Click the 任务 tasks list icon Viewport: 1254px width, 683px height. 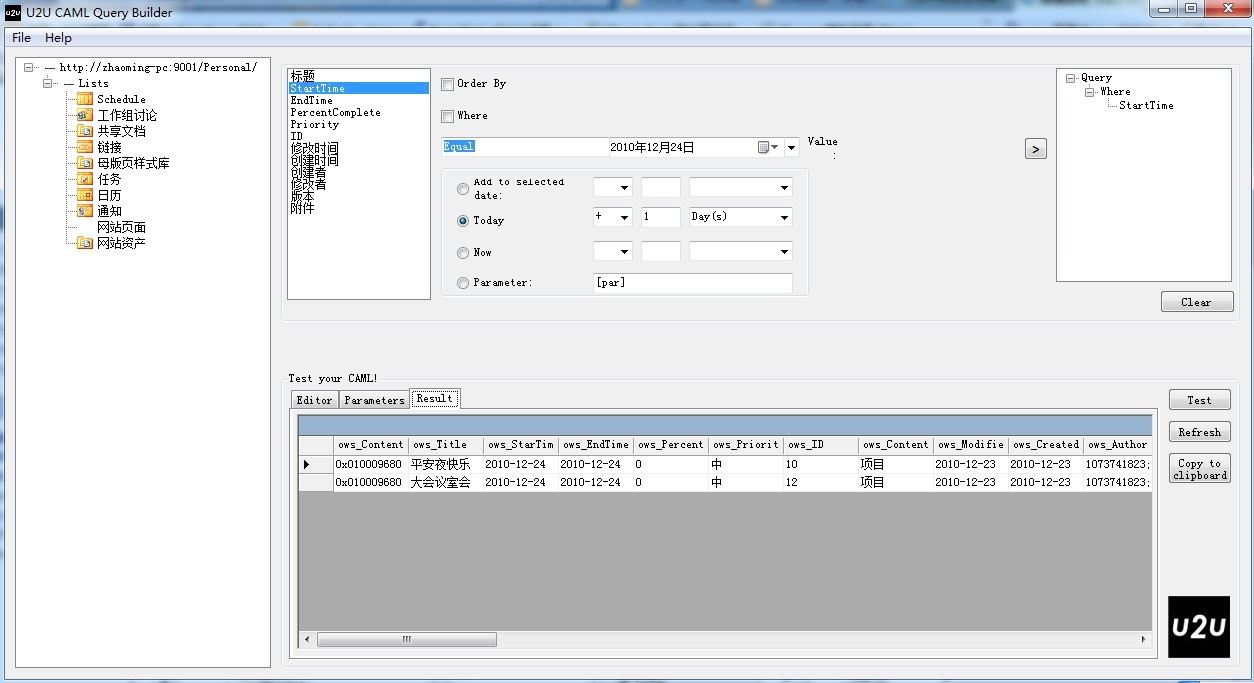pos(85,179)
